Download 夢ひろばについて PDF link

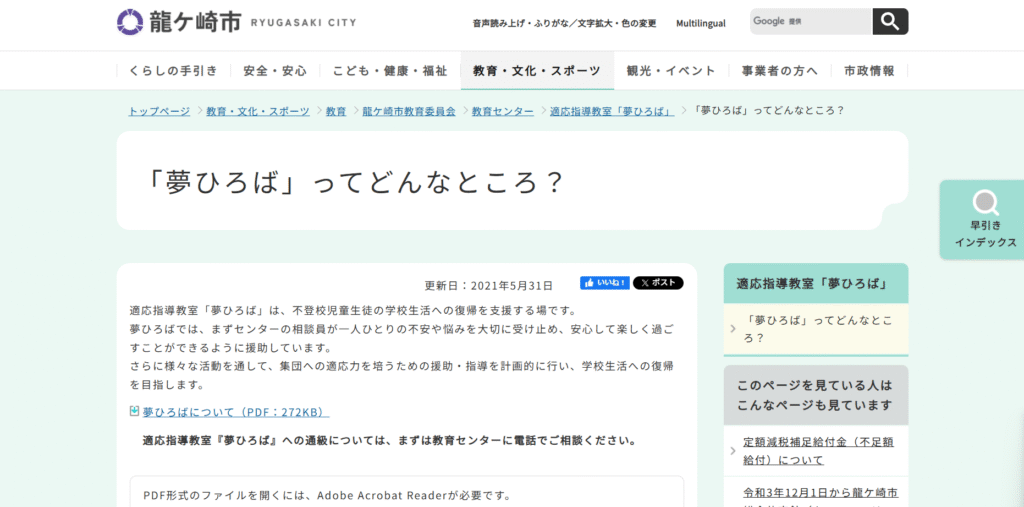coord(235,412)
